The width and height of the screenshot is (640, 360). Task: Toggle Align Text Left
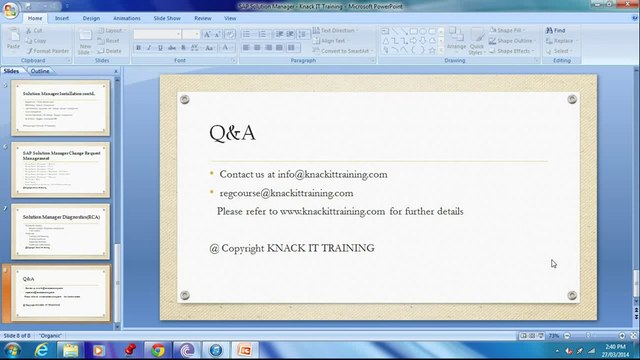click(246, 48)
